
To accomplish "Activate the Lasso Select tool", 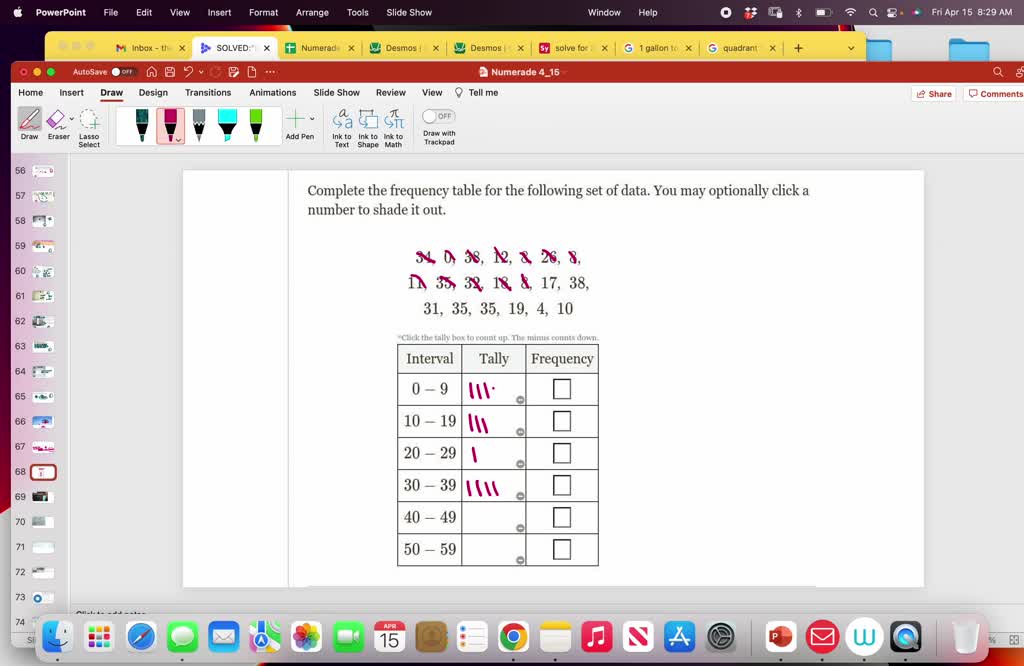I will click(88, 124).
